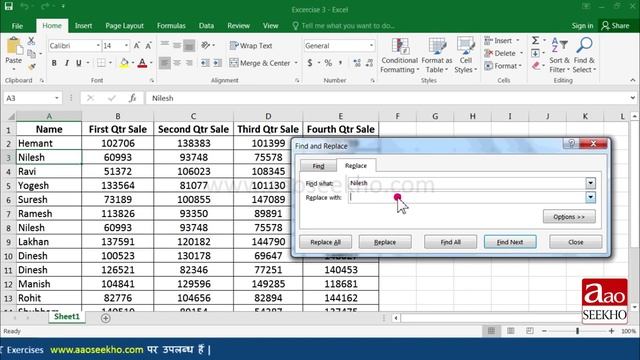Toggle Italic formatting
640x360 pixels.
pyautogui.click(x=66, y=63)
